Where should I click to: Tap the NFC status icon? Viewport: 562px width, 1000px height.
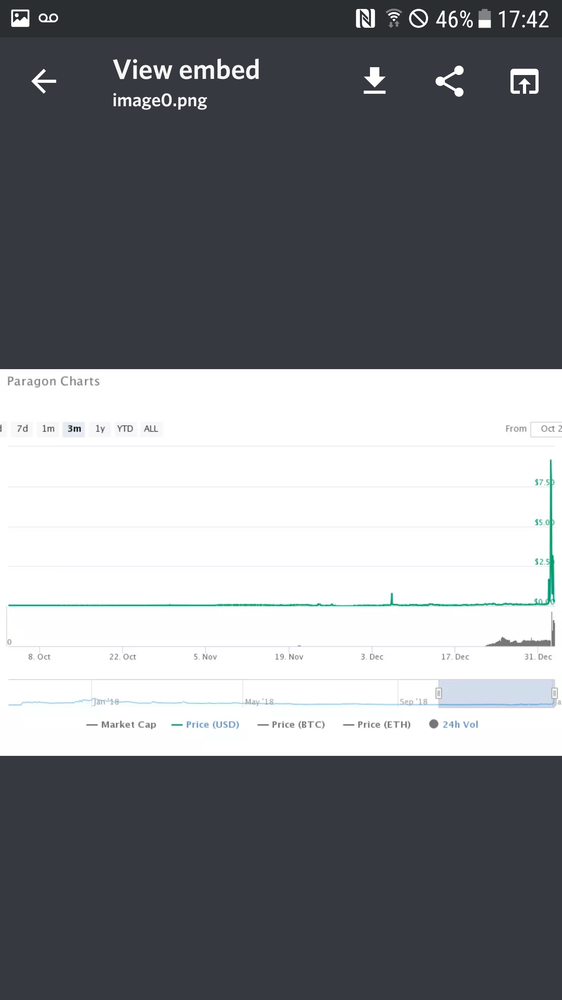365,18
